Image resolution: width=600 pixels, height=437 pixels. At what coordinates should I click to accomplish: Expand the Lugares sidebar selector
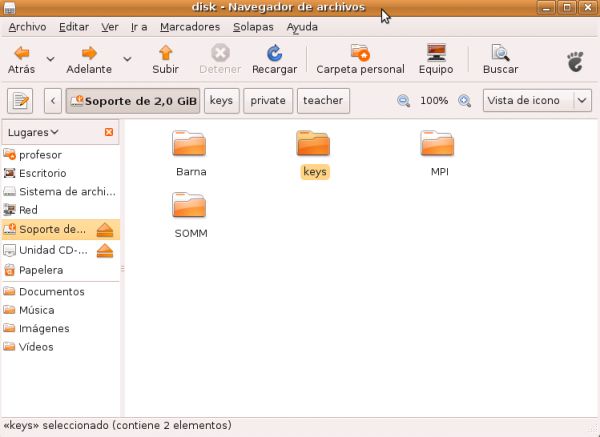33,132
